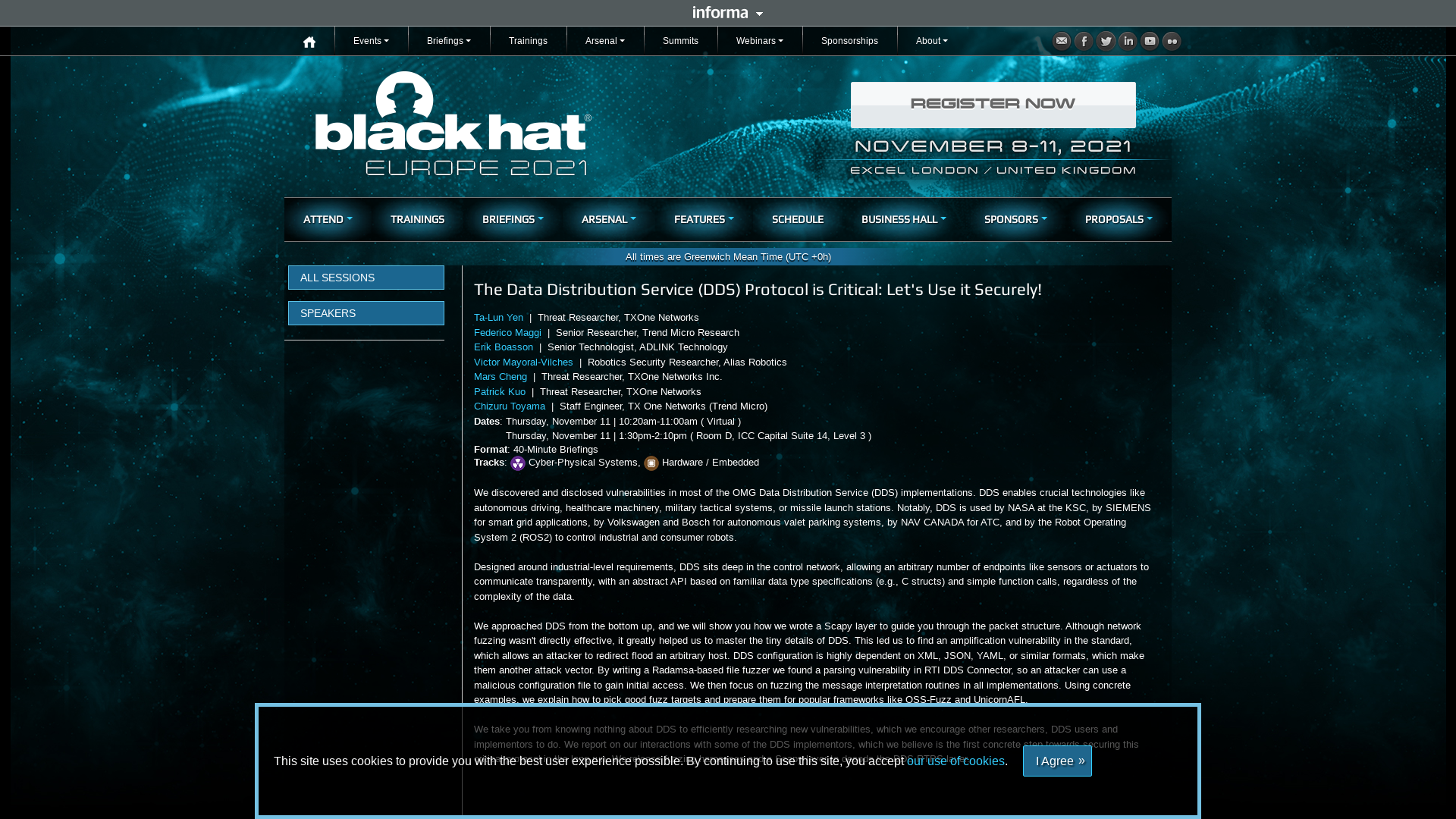1456x819 pixels.
Task: Click the Excel London / United Kingdom text
Action: (x=993, y=171)
